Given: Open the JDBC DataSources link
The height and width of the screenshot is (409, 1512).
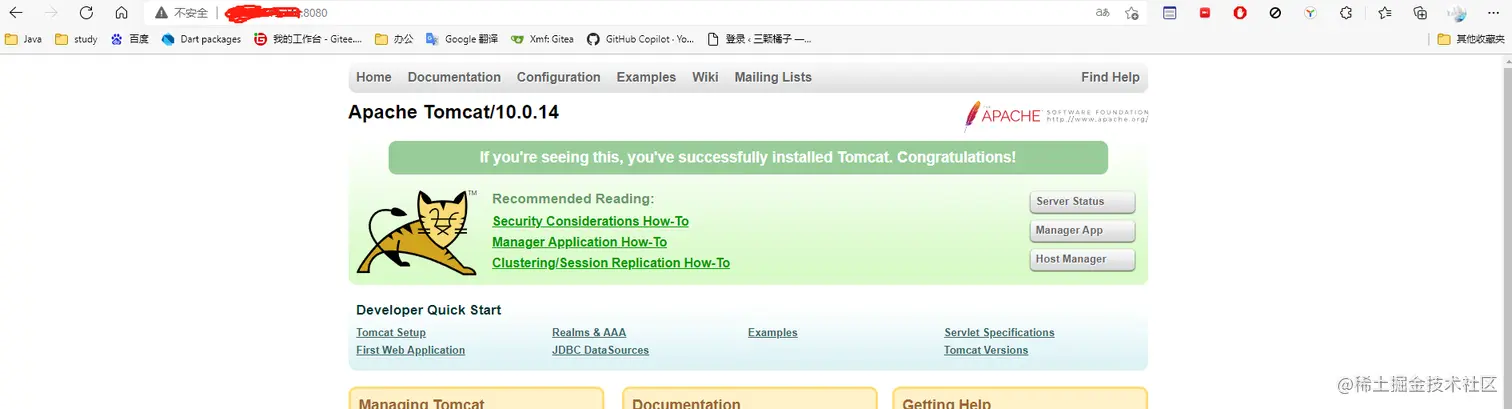Looking at the screenshot, I should click(x=600, y=350).
